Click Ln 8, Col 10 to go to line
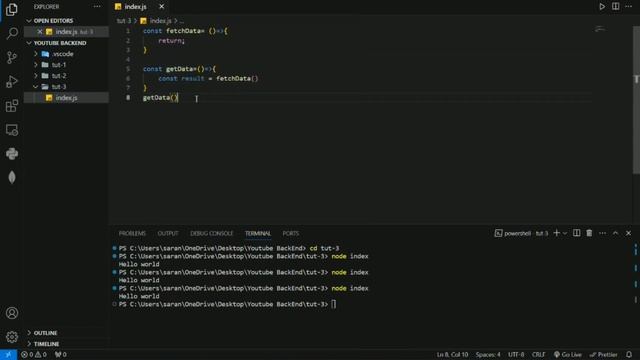This screenshot has width=640, height=360. click(x=452, y=355)
